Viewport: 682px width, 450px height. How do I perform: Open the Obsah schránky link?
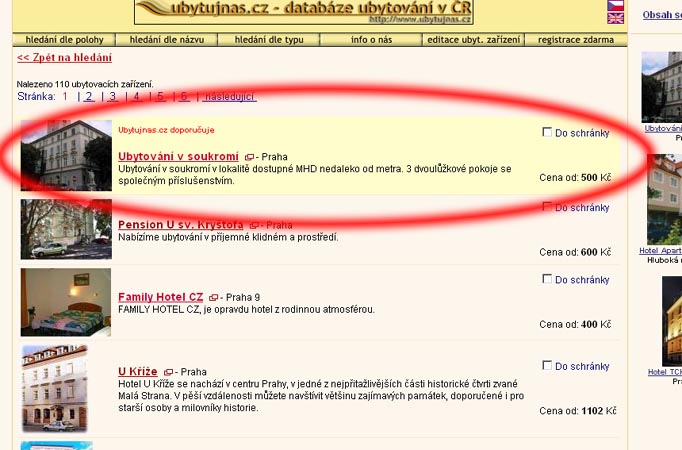pyautogui.click(x=661, y=15)
